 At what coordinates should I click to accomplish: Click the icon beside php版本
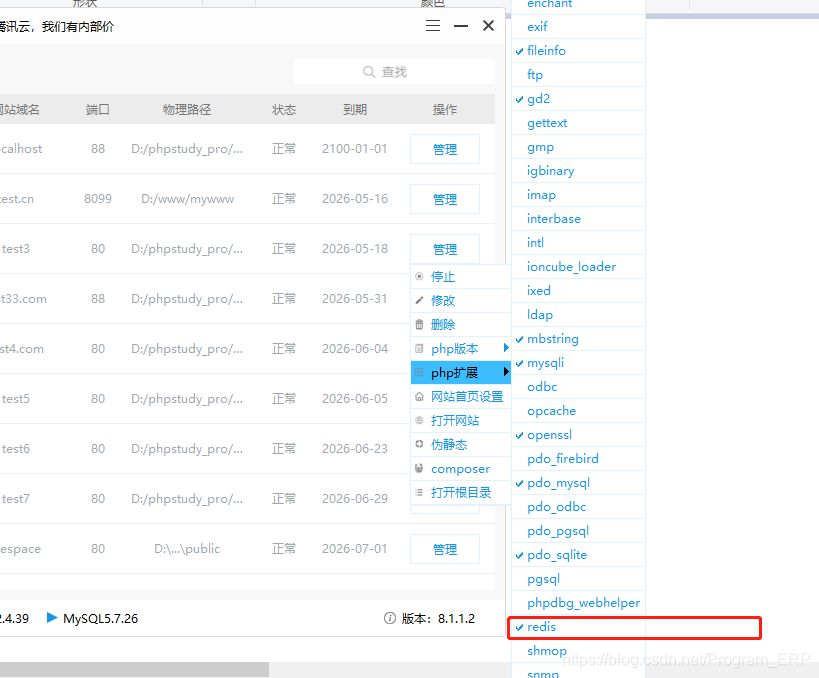[x=419, y=348]
